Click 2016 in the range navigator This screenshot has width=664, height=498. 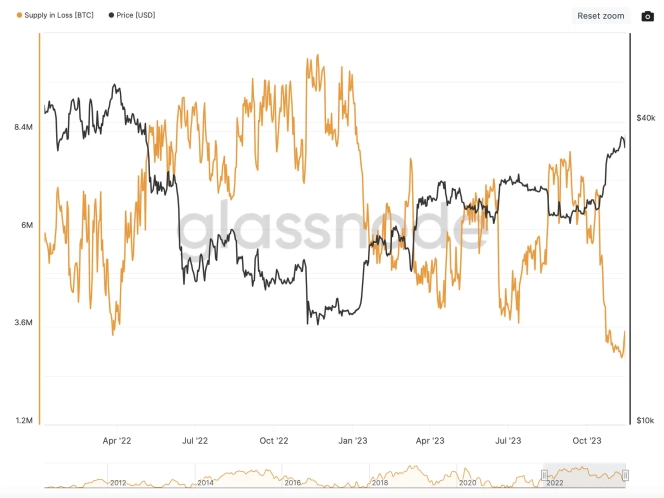(292, 482)
